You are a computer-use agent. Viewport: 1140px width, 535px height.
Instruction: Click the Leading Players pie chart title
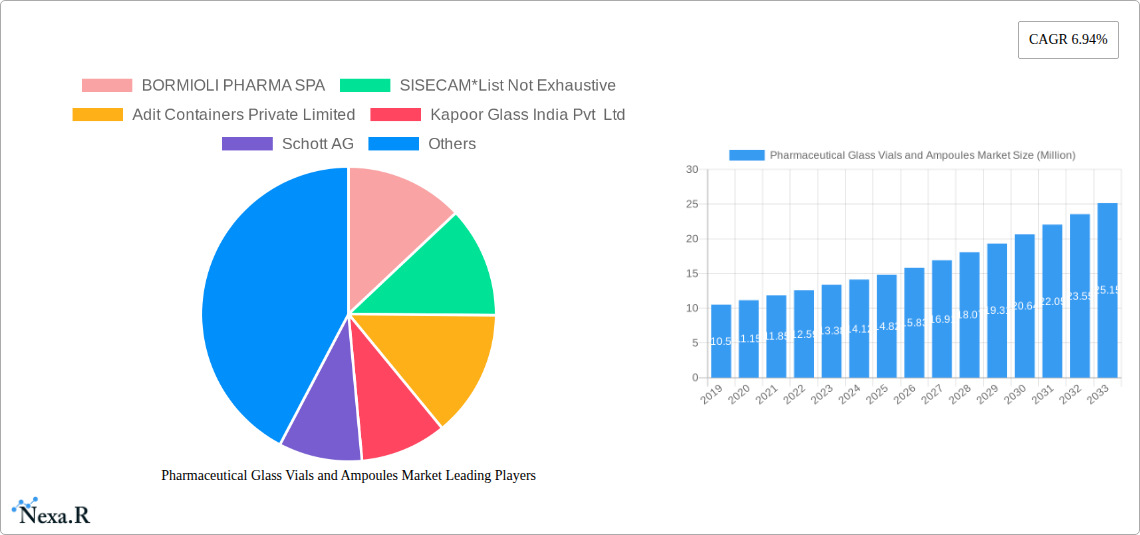(348, 476)
